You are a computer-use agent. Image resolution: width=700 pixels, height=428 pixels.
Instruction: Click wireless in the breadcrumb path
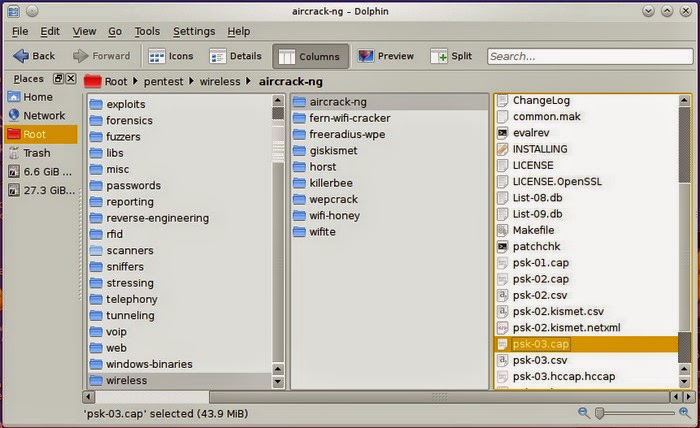tap(220, 82)
